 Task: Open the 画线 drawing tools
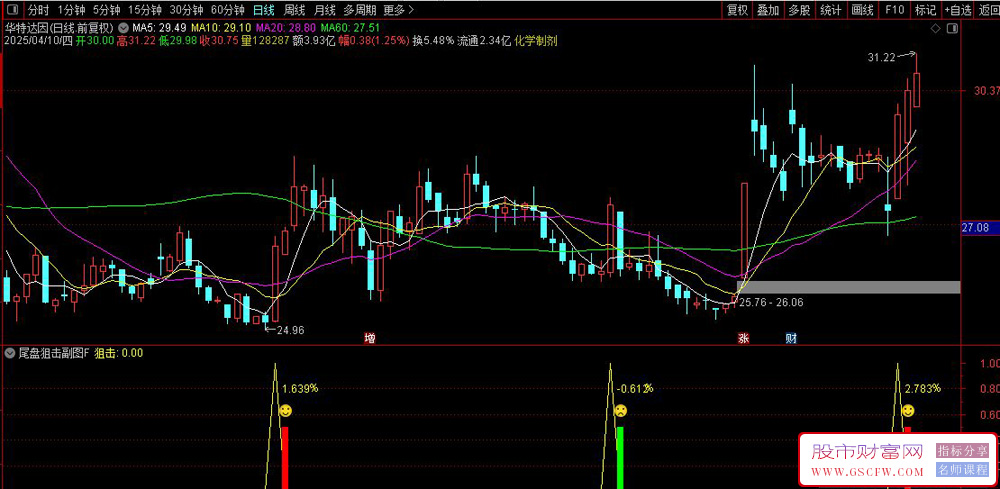pos(862,10)
